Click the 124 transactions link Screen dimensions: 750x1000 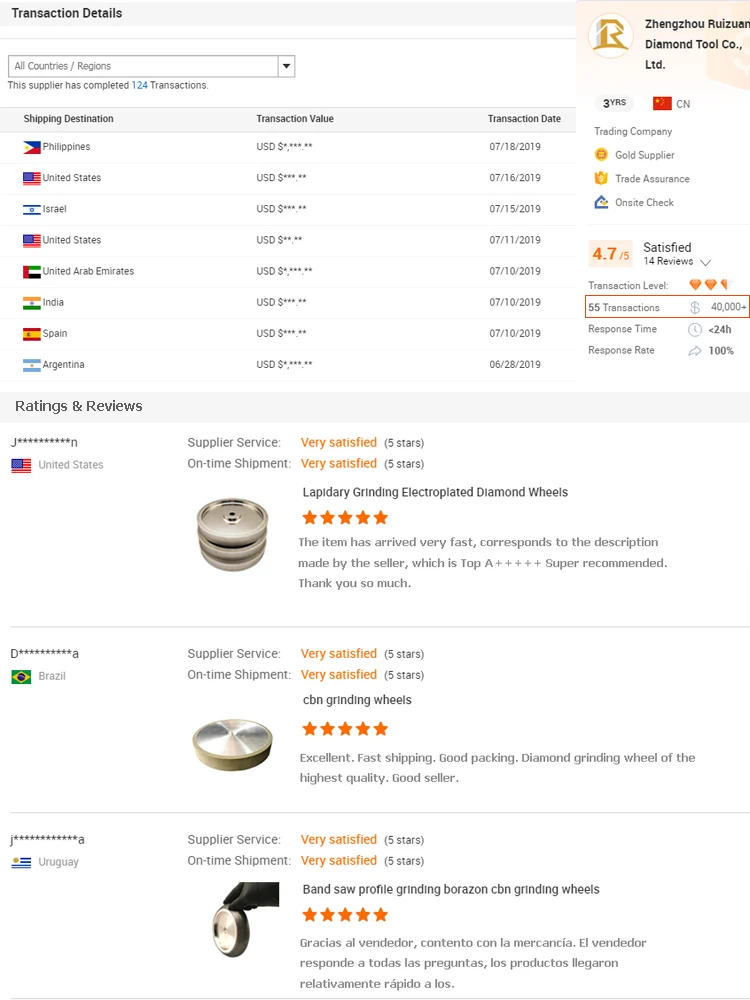(x=139, y=86)
